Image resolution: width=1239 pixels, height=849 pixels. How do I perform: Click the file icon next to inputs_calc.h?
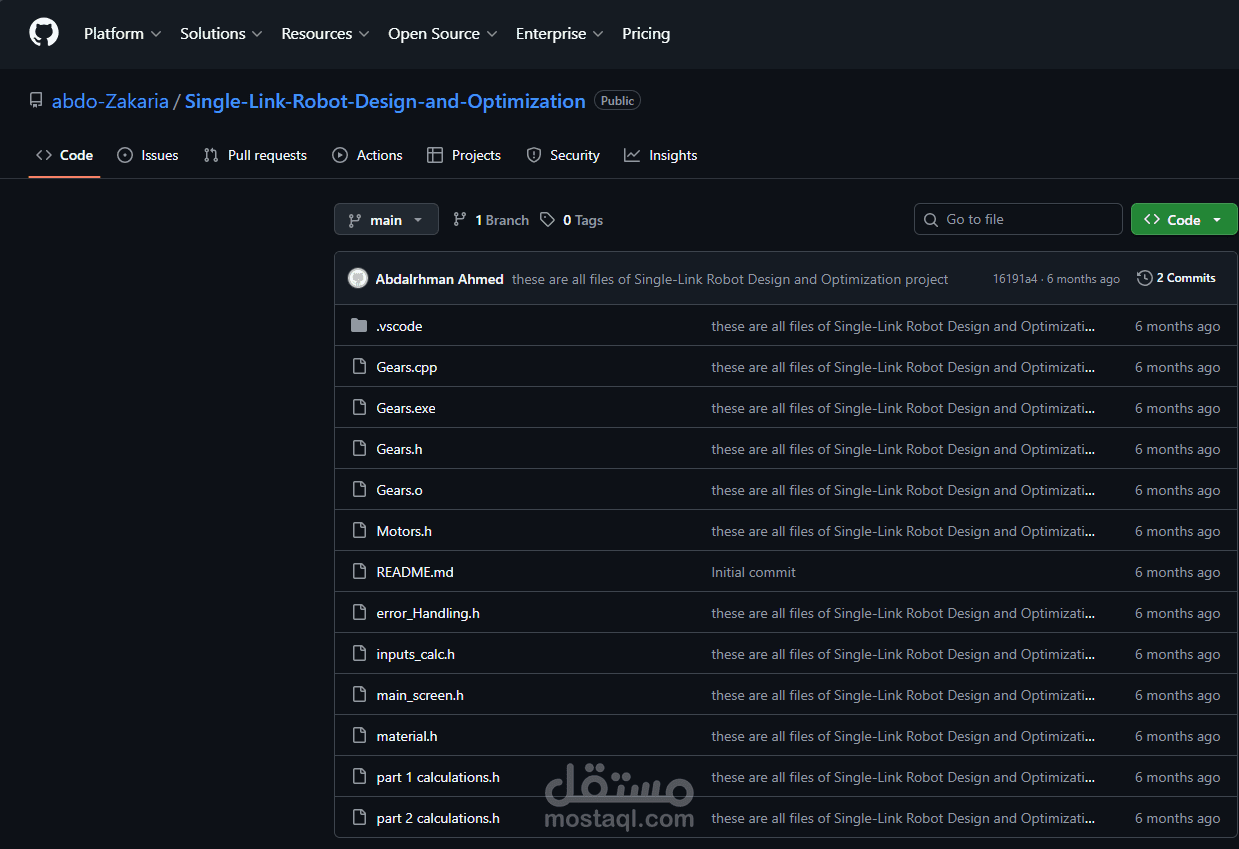[x=359, y=654]
